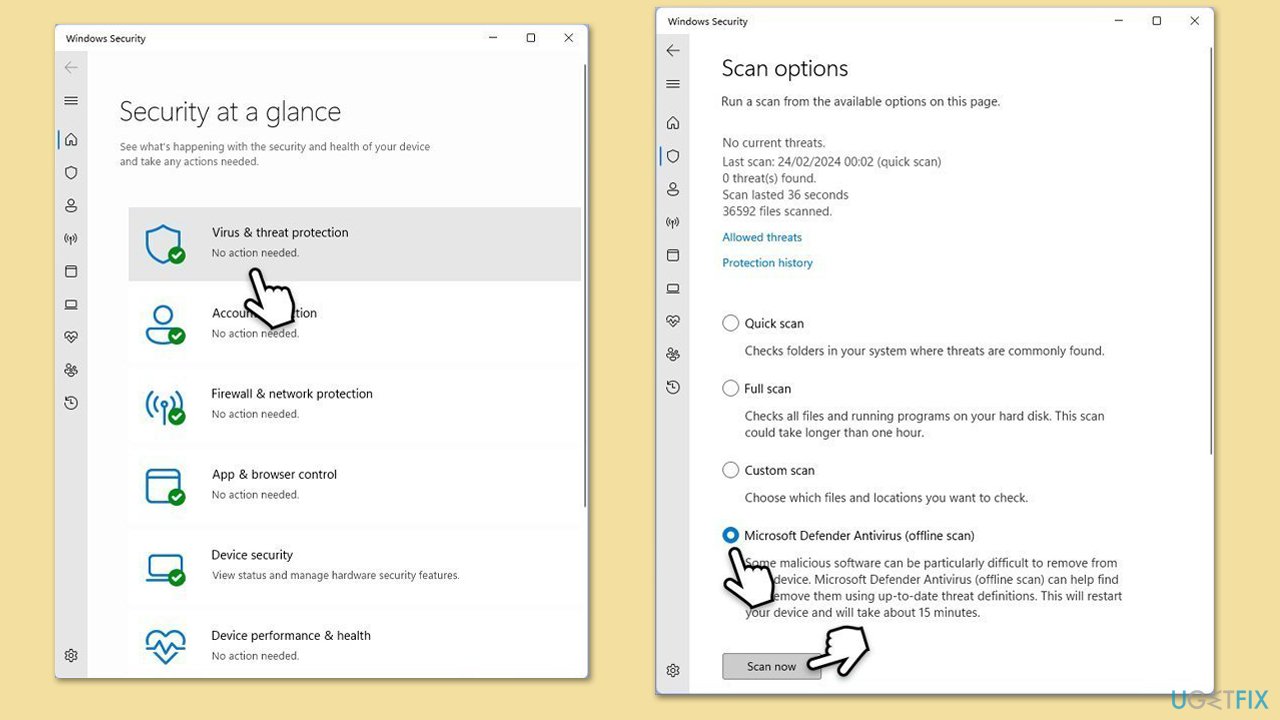Open Protection history link
The image size is (1280, 720).
pyautogui.click(x=767, y=263)
